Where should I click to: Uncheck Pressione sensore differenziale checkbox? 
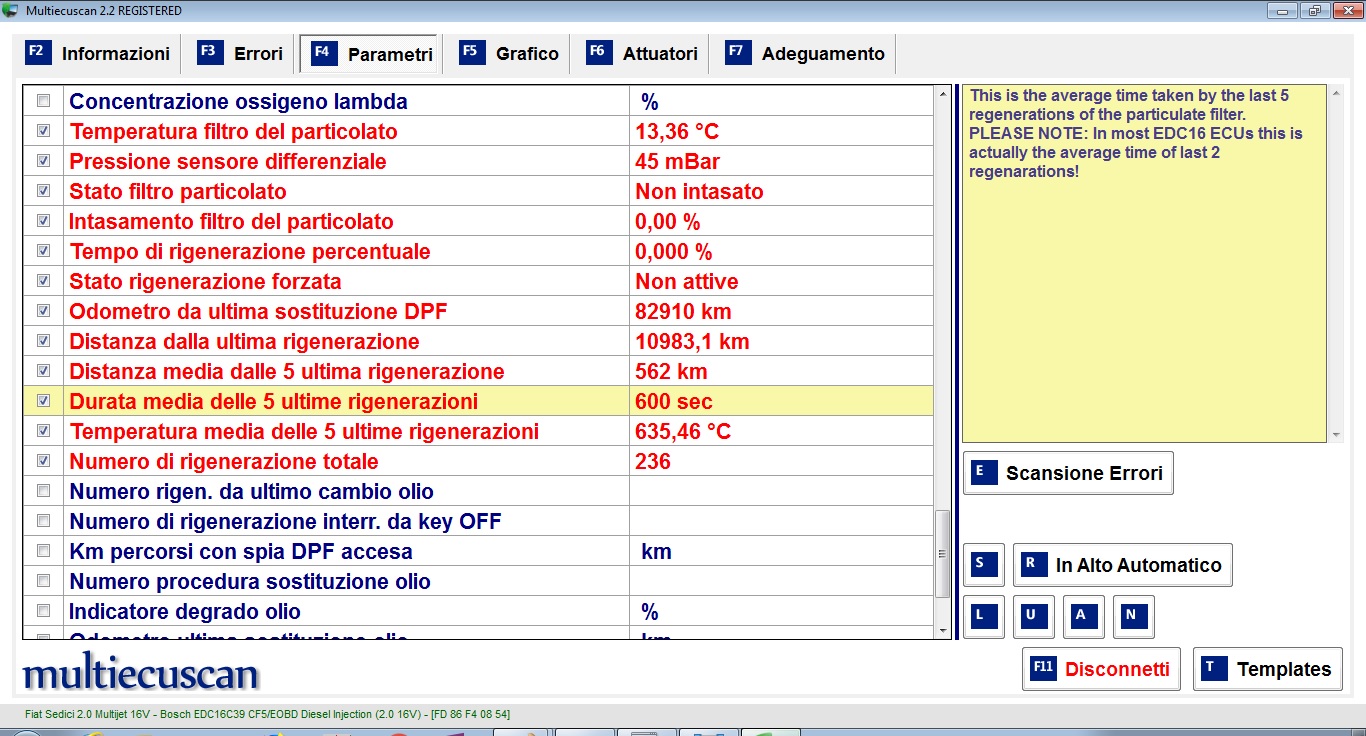(x=43, y=161)
